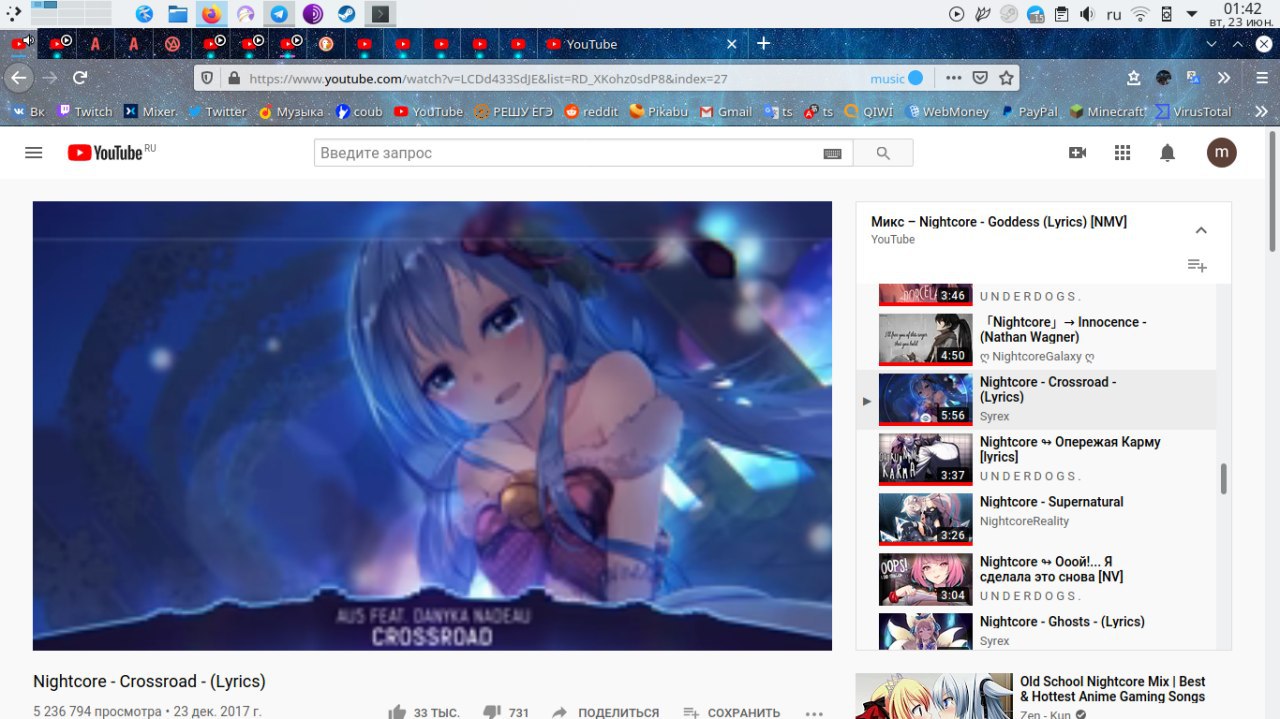Collapse the Mix playlist panel
The height and width of the screenshot is (719, 1280).
point(1201,230)
